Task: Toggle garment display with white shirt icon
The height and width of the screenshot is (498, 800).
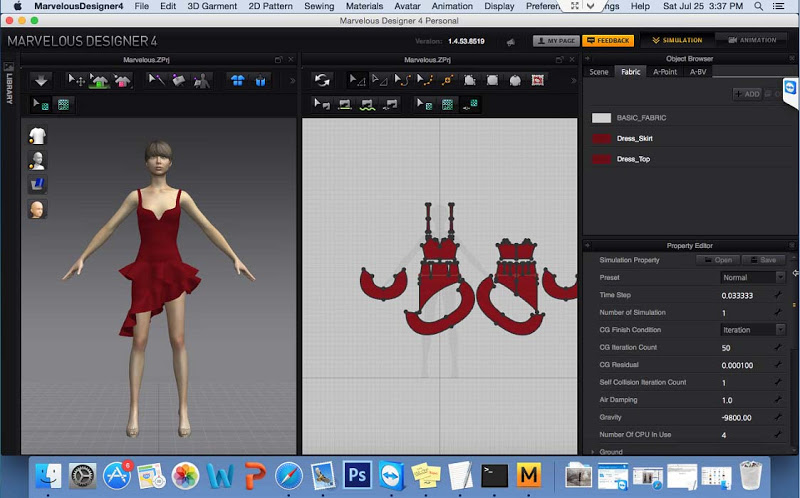Action: 37,136
